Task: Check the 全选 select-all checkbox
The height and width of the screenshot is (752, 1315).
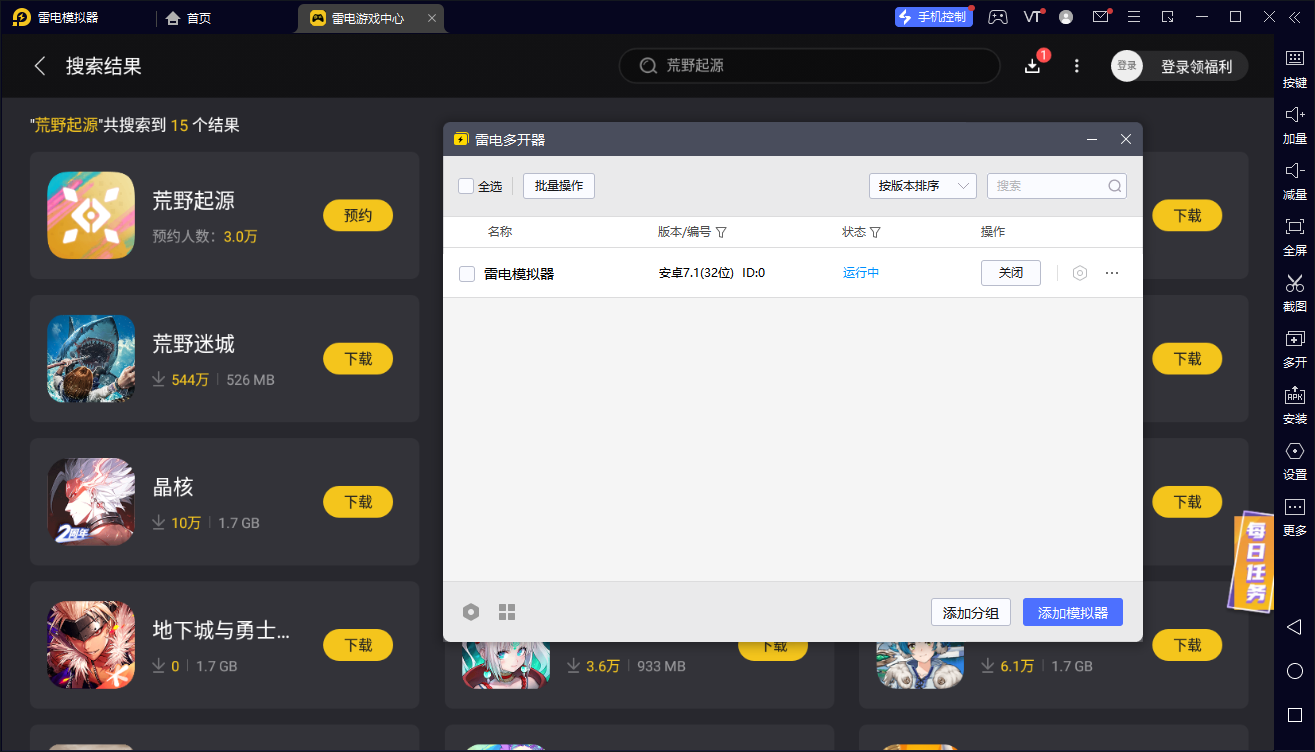Action: (x=466, y=186)
